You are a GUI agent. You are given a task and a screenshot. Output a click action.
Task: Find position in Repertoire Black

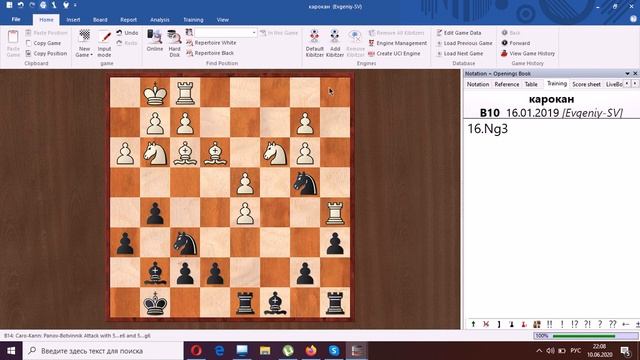(210, 53)
